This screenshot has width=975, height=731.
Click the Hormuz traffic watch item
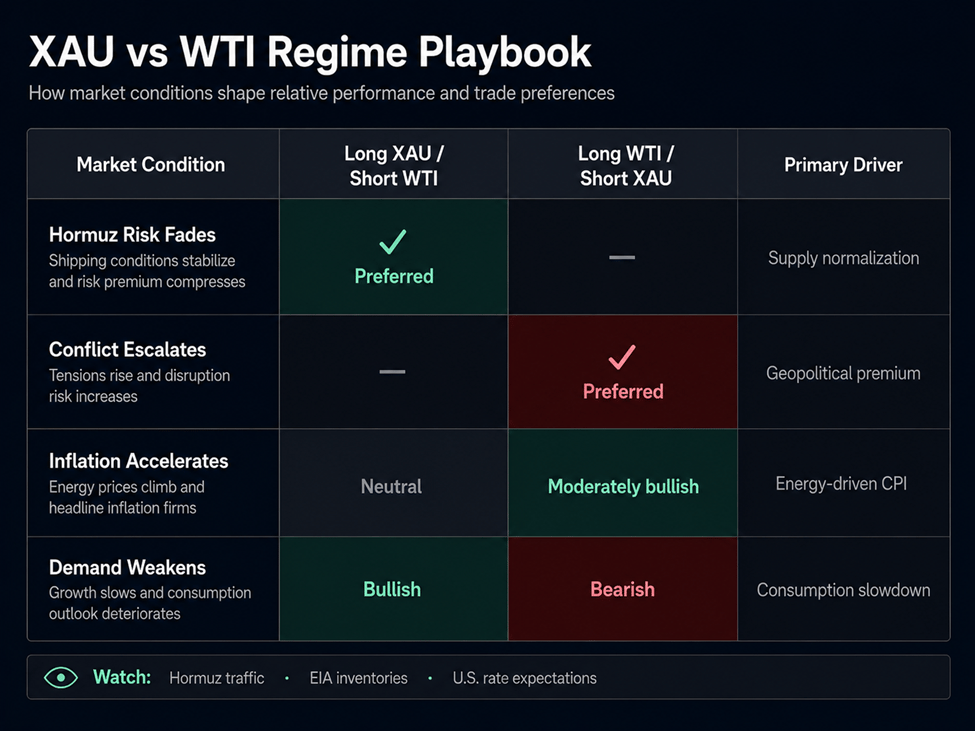(216, 678)
